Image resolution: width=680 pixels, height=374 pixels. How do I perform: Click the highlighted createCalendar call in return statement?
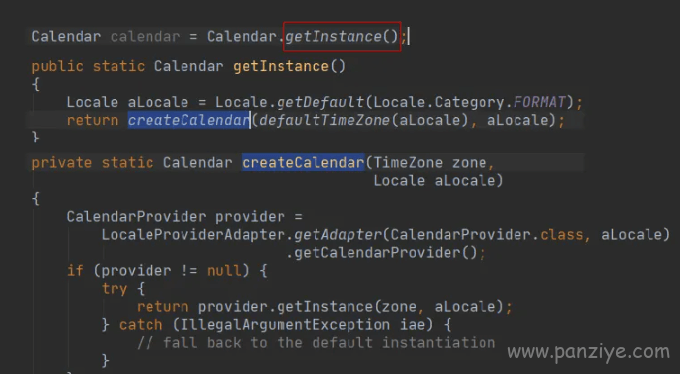coord(189,120)
